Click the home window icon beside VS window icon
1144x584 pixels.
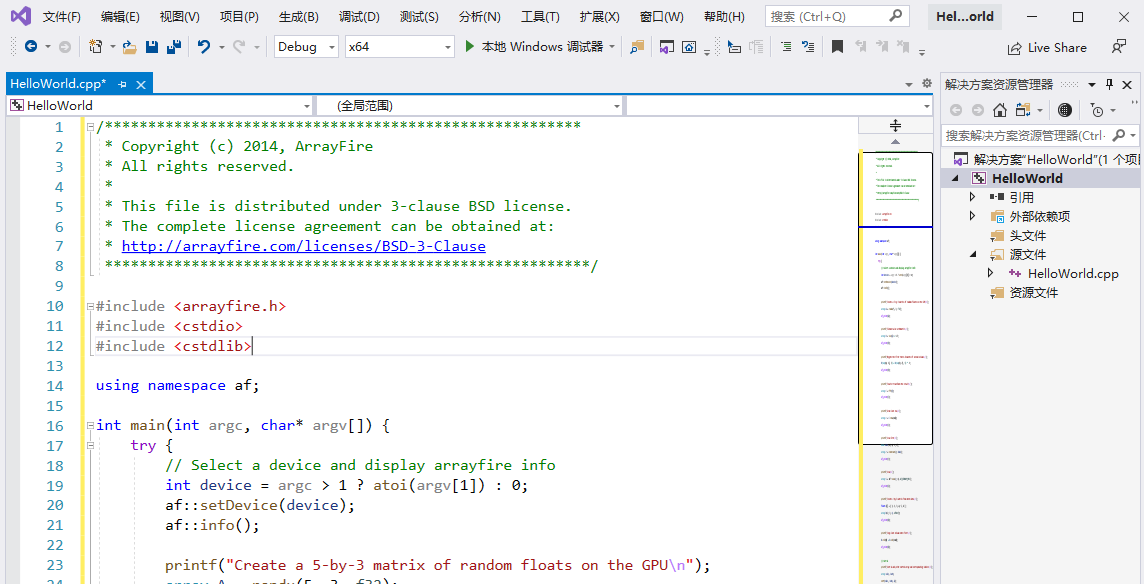tap(689, 47)
